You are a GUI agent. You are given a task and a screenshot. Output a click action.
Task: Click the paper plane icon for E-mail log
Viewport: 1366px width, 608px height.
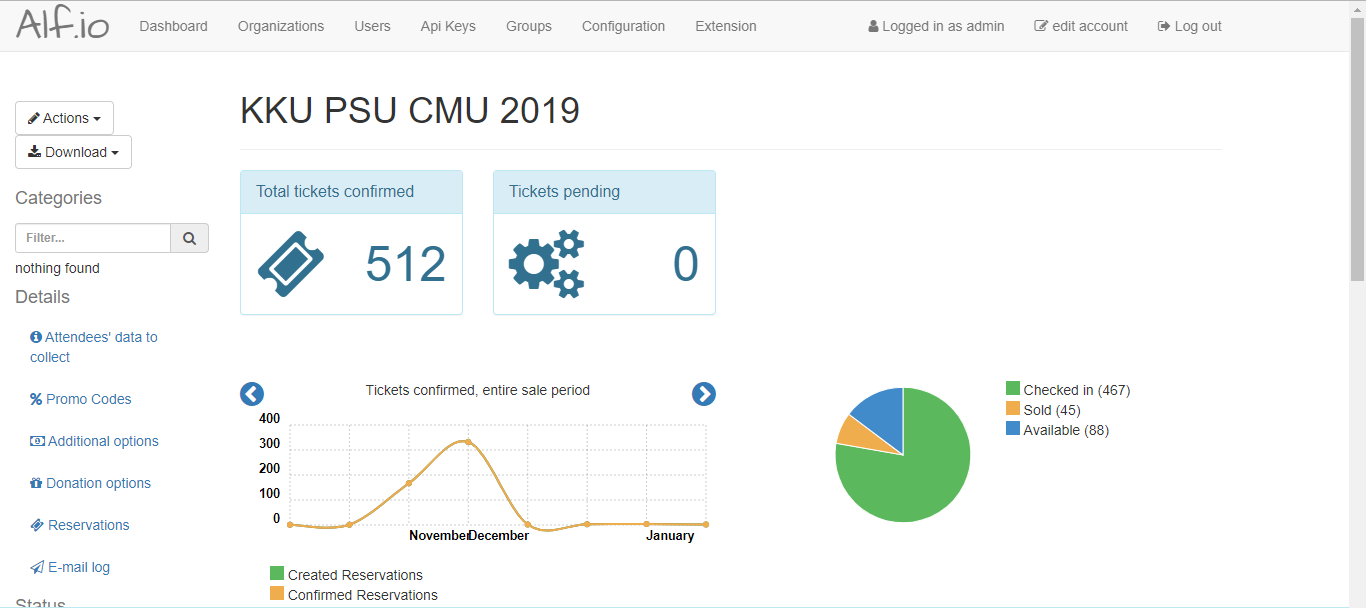click(x=36, y=567)
